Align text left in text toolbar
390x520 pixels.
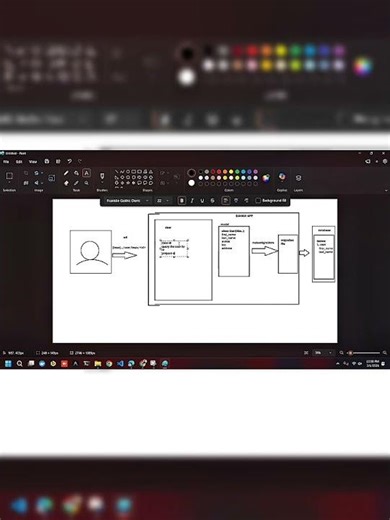(x=226, y=201)
